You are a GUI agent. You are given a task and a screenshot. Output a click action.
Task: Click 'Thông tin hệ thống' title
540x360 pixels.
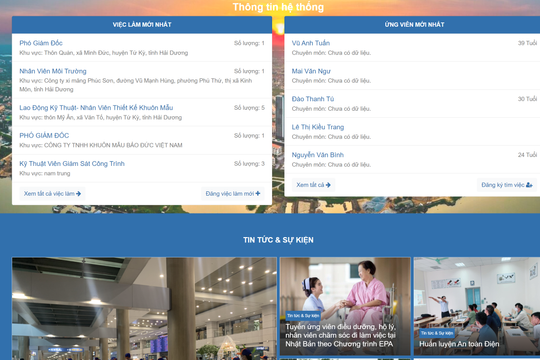tap(278, 7)
